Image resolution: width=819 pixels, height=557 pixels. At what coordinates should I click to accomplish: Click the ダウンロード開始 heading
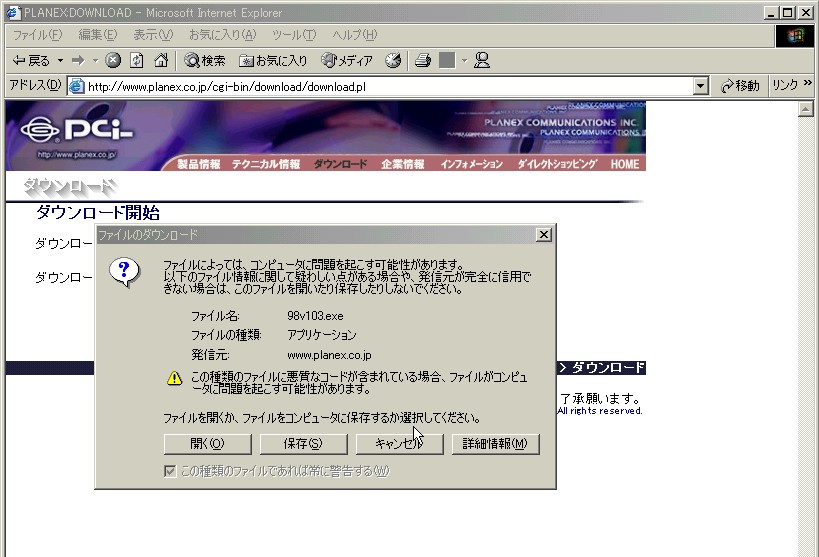[x=98, y=213]
